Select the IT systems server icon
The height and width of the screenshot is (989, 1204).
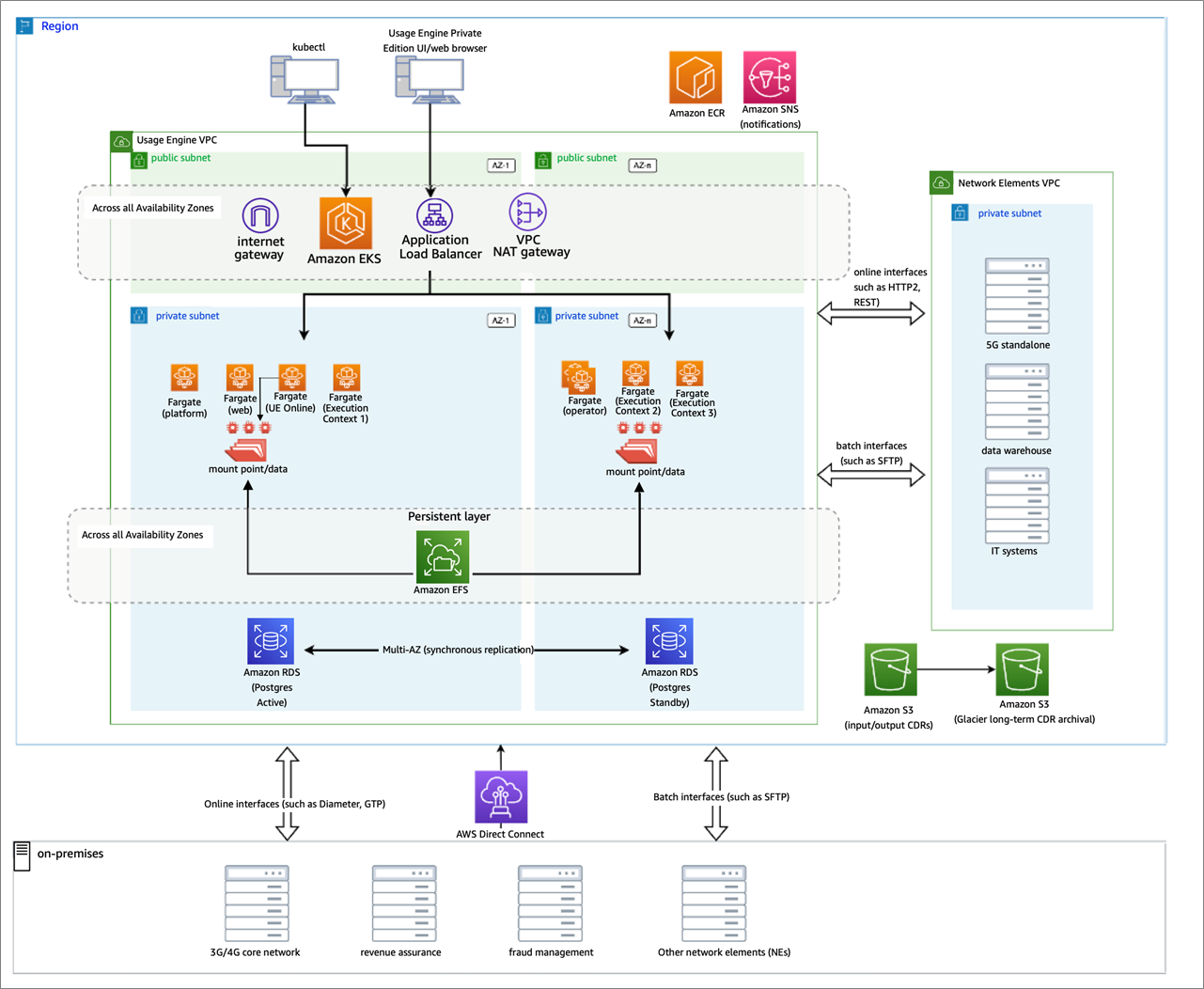tap(1017, 505)
